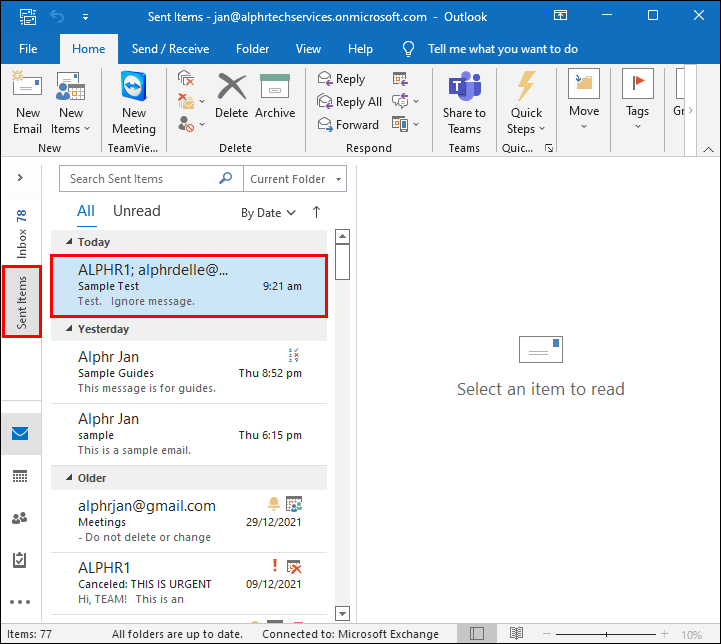The height and width of the screenshot is (644, 721).
Task: Expand the folder pane
Action: point(20,177)
